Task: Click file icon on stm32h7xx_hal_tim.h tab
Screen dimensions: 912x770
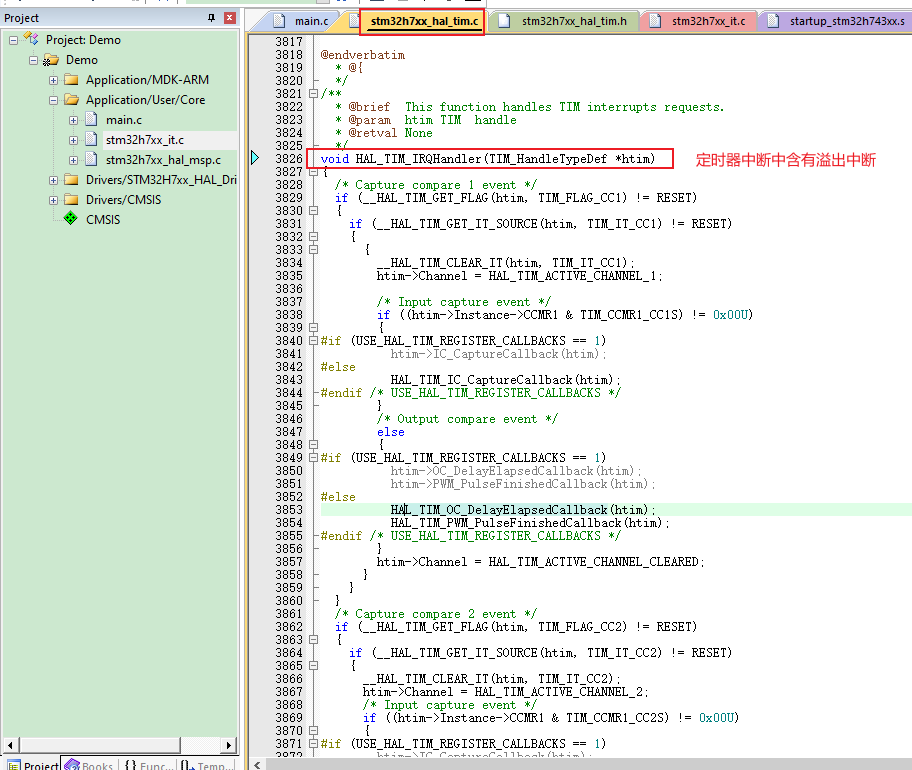Action: pos(504,21)
